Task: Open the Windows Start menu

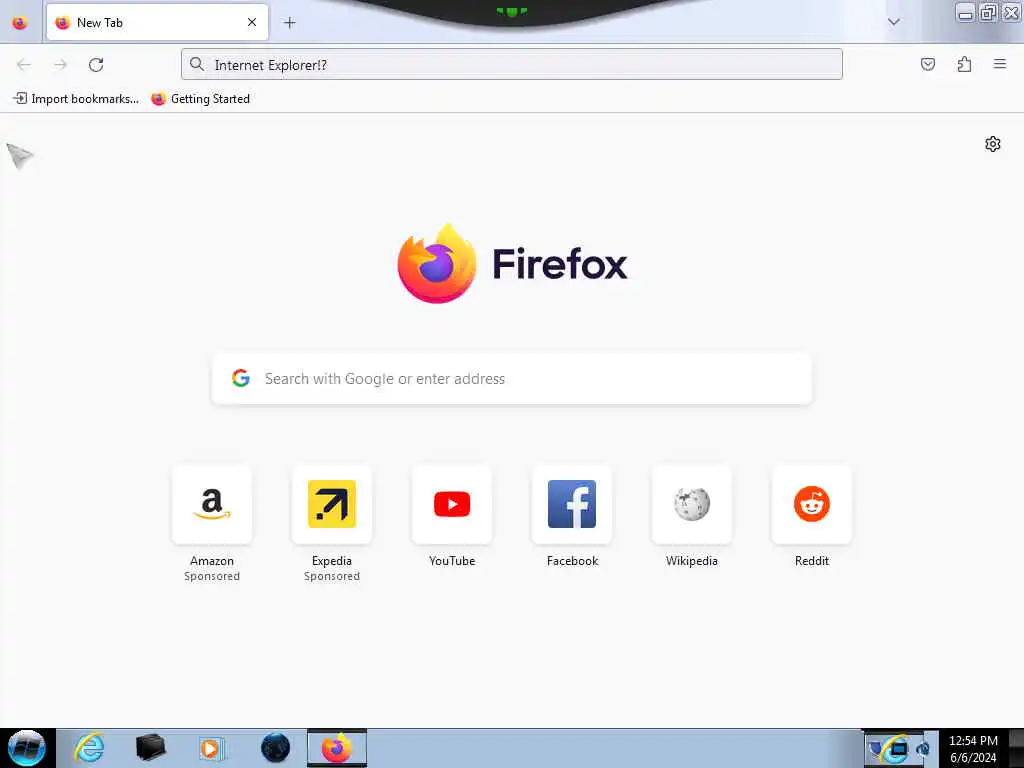Action: point(26,748)
